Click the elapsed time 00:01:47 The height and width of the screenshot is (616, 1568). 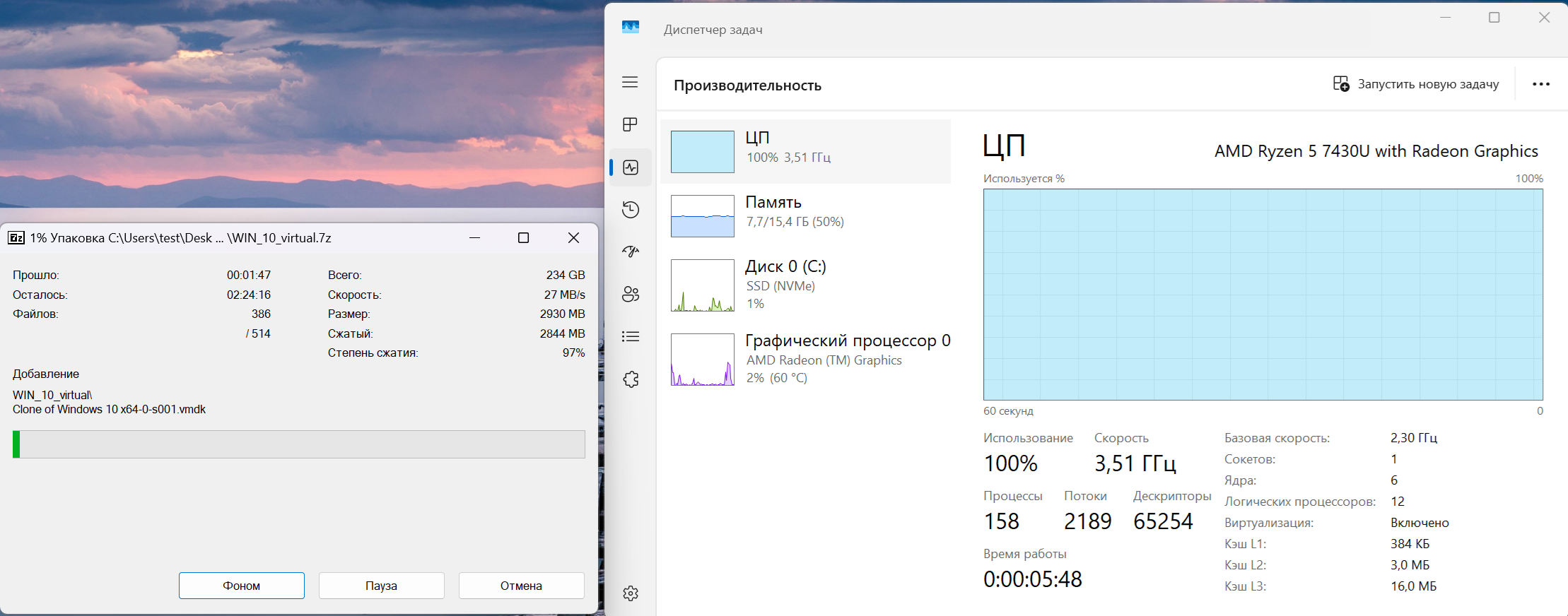click(x=249, y=275)
